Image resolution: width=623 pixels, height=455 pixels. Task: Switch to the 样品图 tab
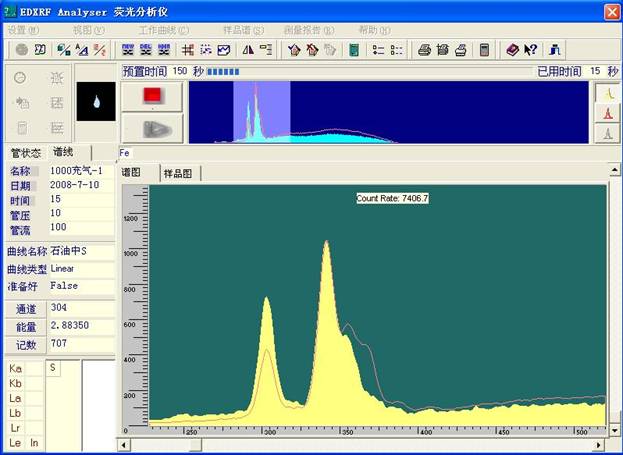[178, 173]
